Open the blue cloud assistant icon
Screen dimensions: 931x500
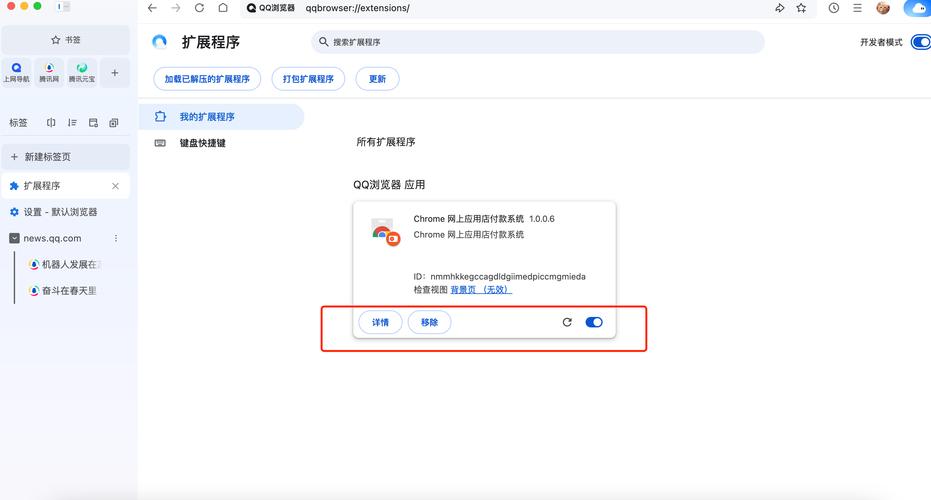click(917, 8)
